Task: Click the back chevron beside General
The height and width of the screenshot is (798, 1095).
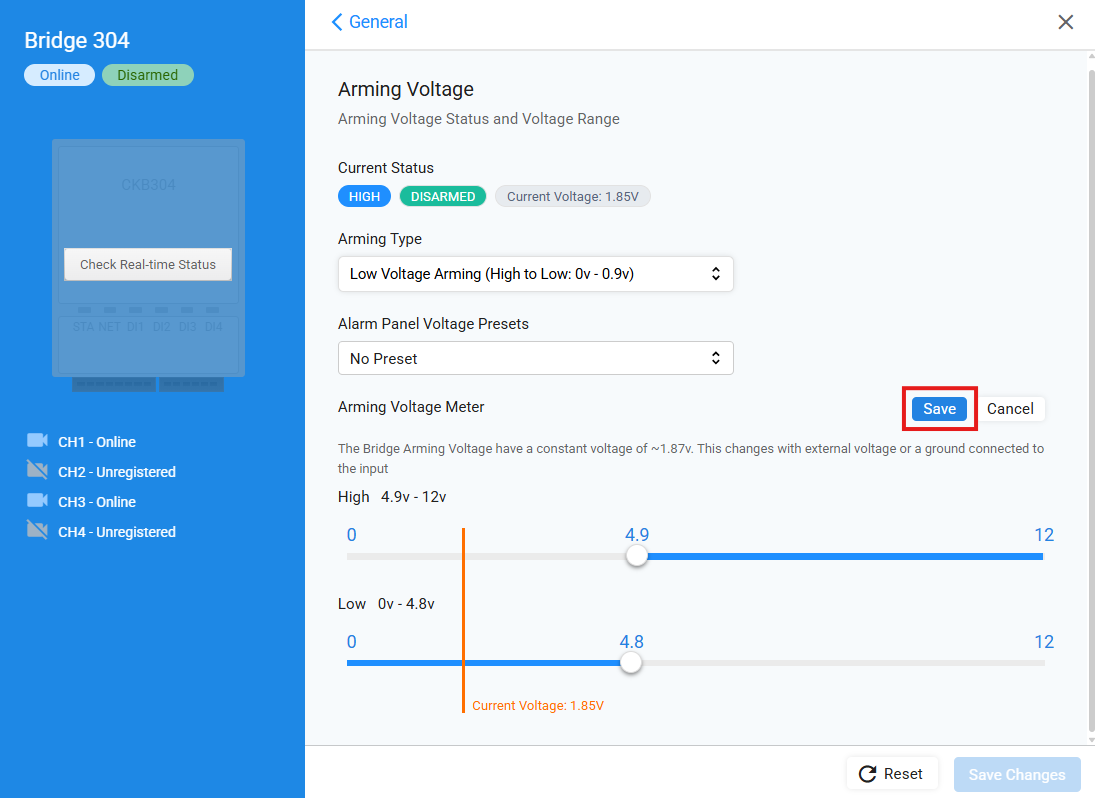Action: pos(337,22)
